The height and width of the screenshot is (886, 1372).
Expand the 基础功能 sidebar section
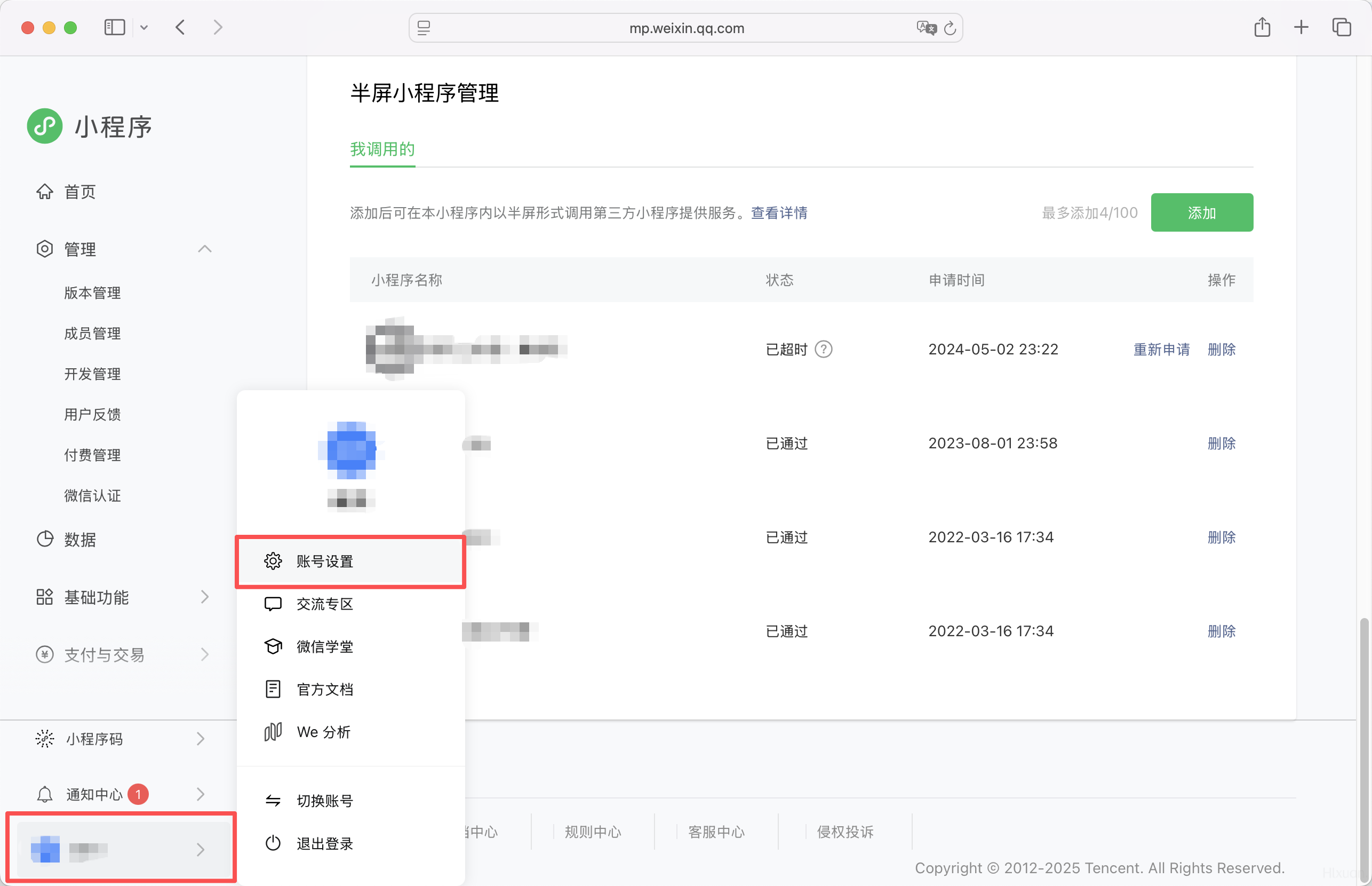(x=205, y=597)
